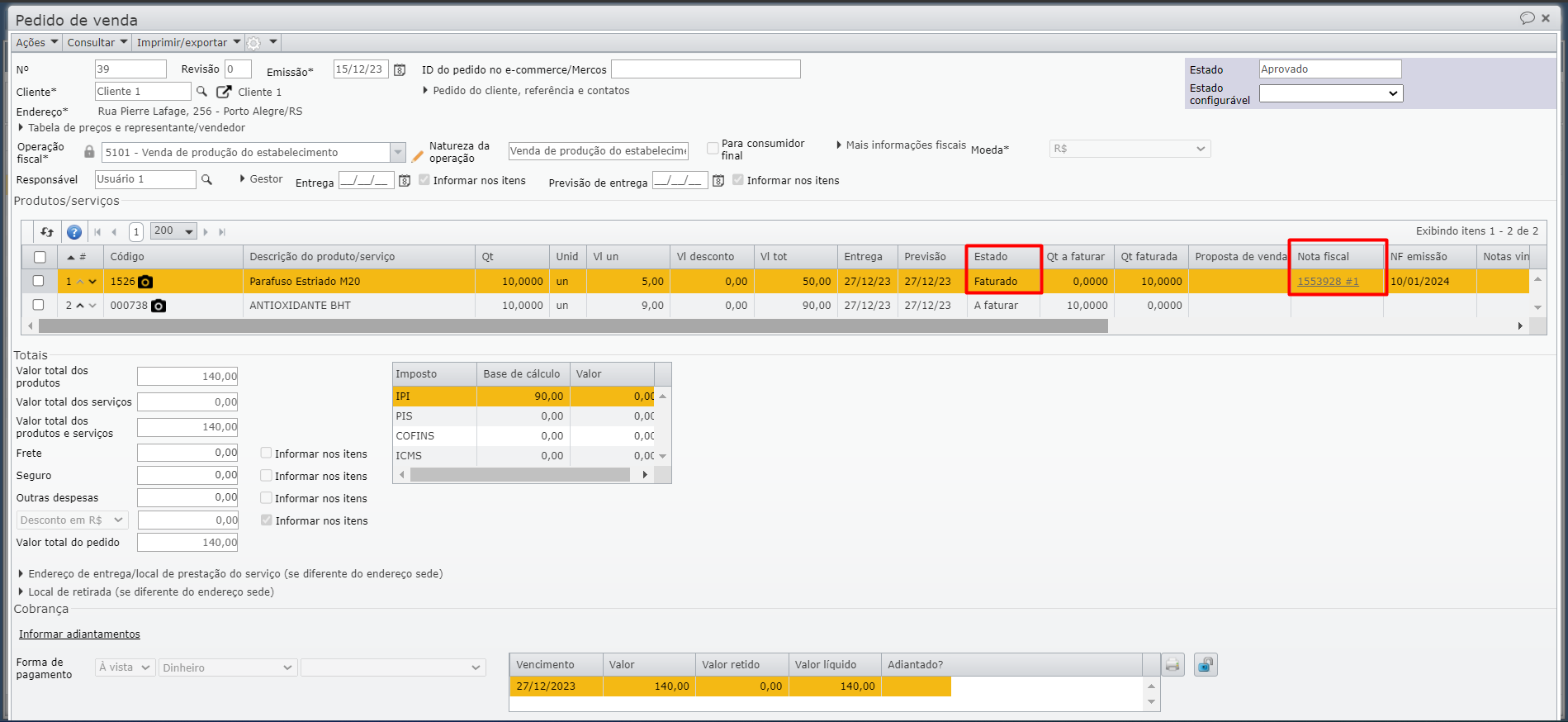
Task: Open the Consultar menu
Action: 97,42
